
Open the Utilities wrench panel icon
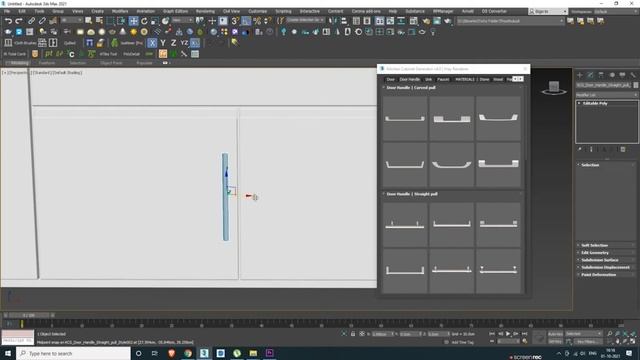pos(633,75)
